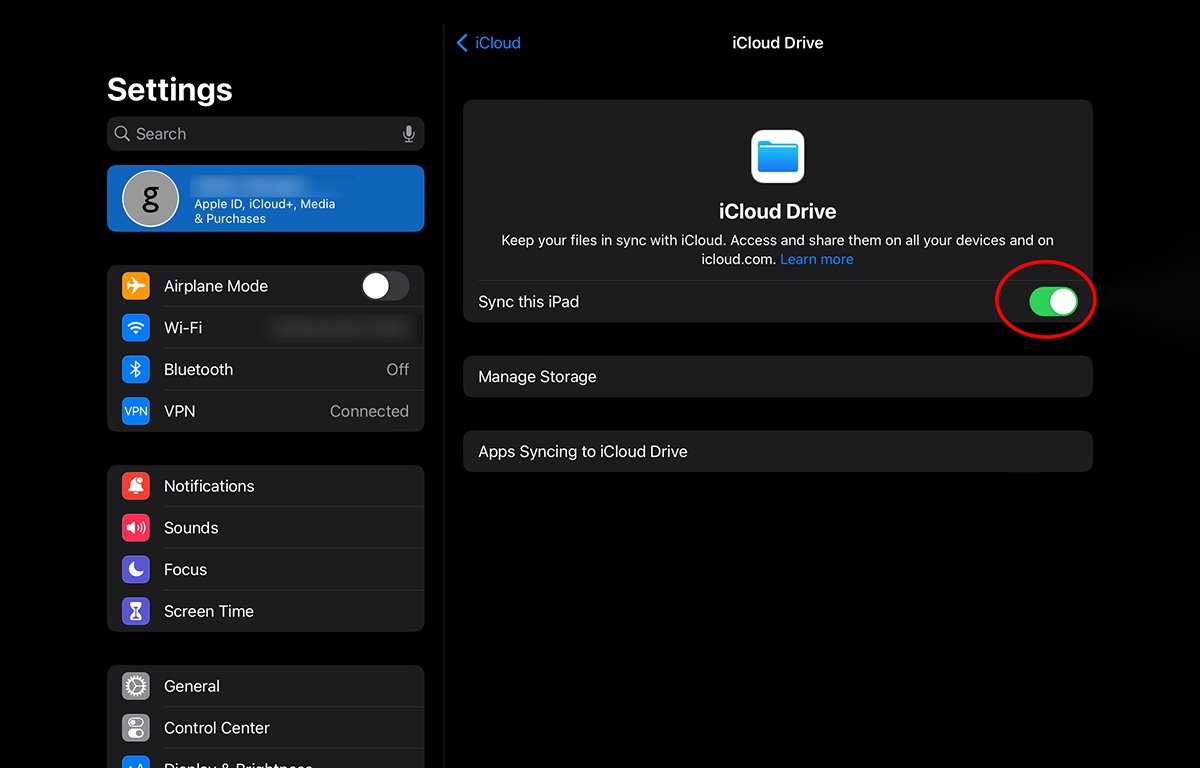Open Manage Storage
Screen dimensions: 1200x768
tap(777, 376)
